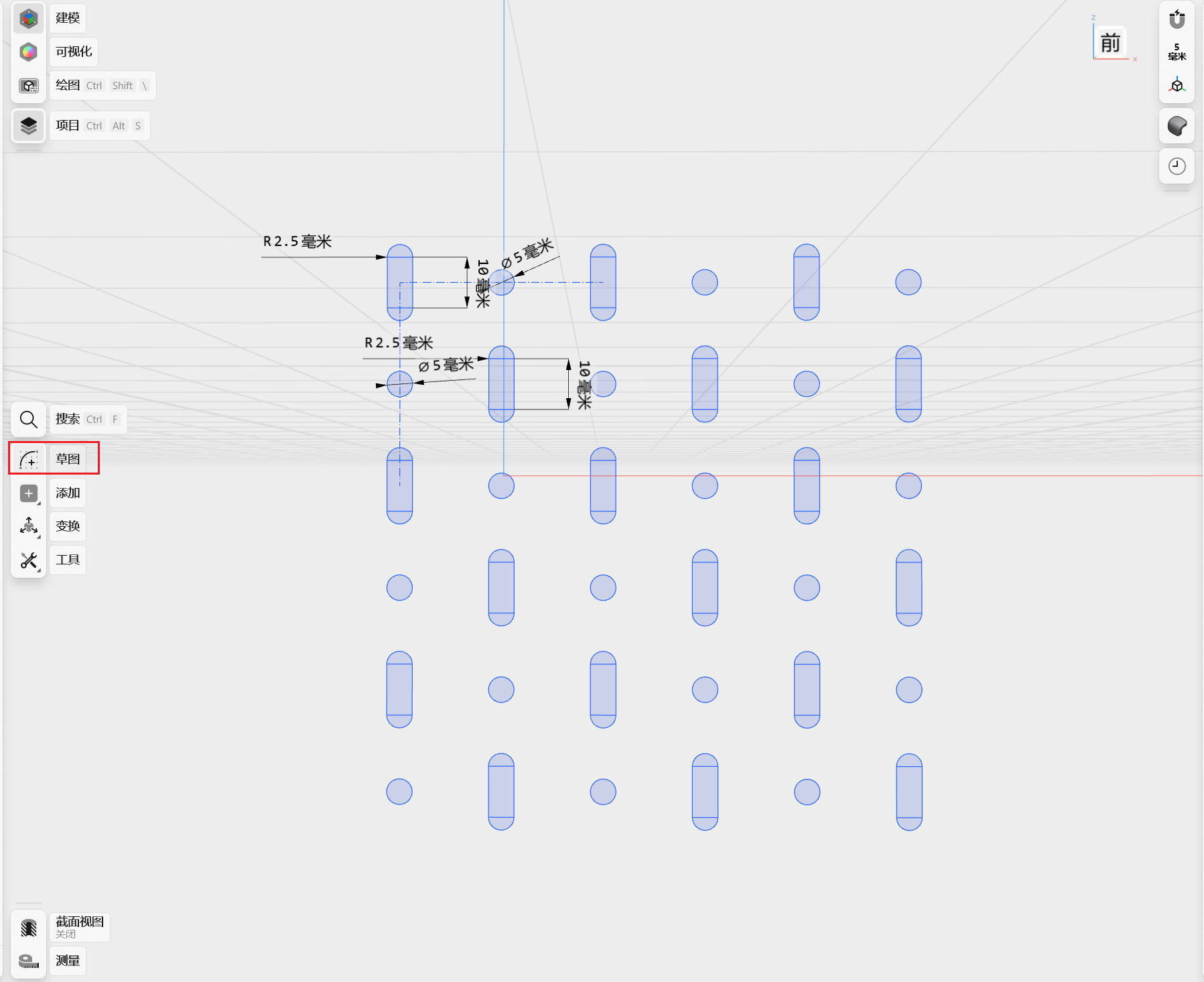Expand the 添加 (Add) tool options
The width and height of the screenshot is (1204, 982).
click(39, 502)
